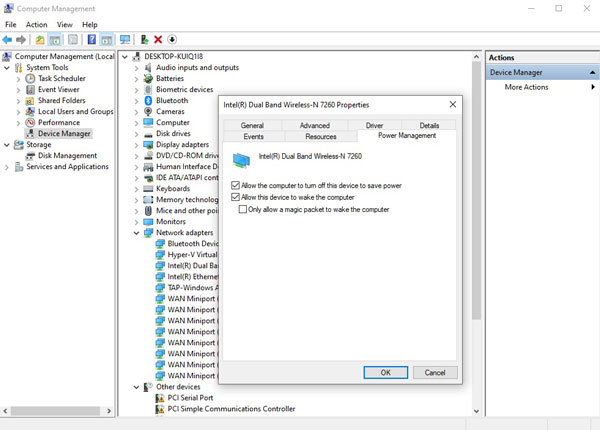
Task: Click the Performance icon in sidebar
Action: [x=30, y=123]
